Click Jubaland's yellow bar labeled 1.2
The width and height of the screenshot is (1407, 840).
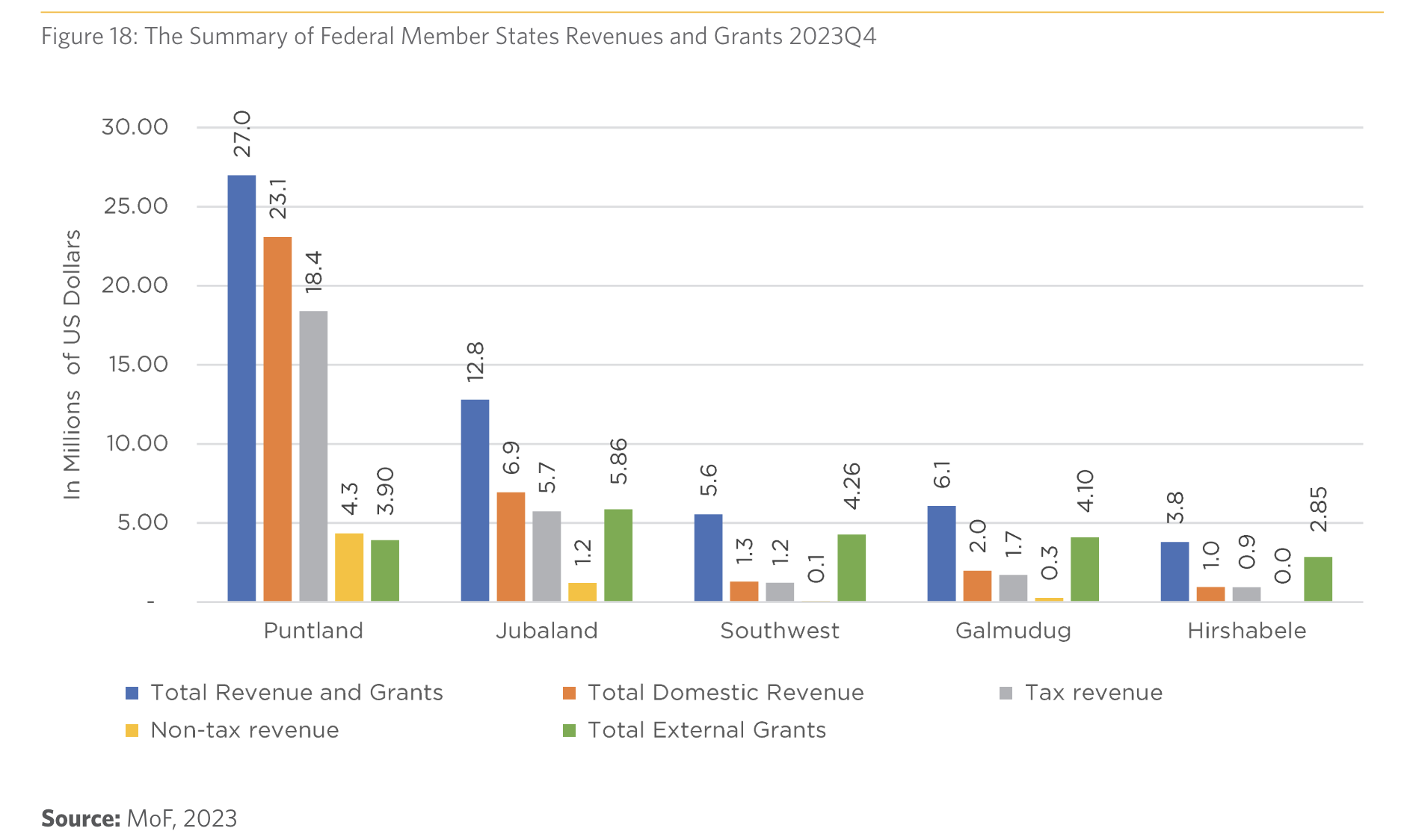[582, 592]
